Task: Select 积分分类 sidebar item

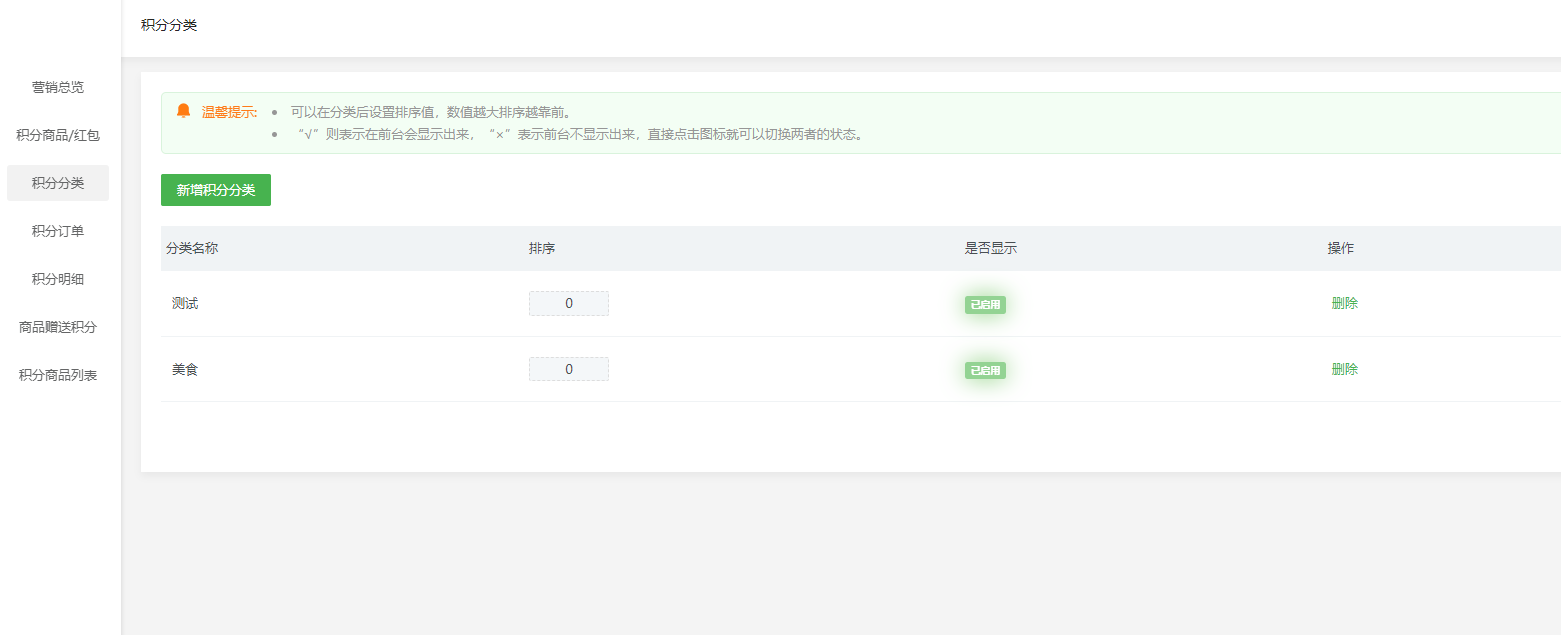Action: pos(58,183)
